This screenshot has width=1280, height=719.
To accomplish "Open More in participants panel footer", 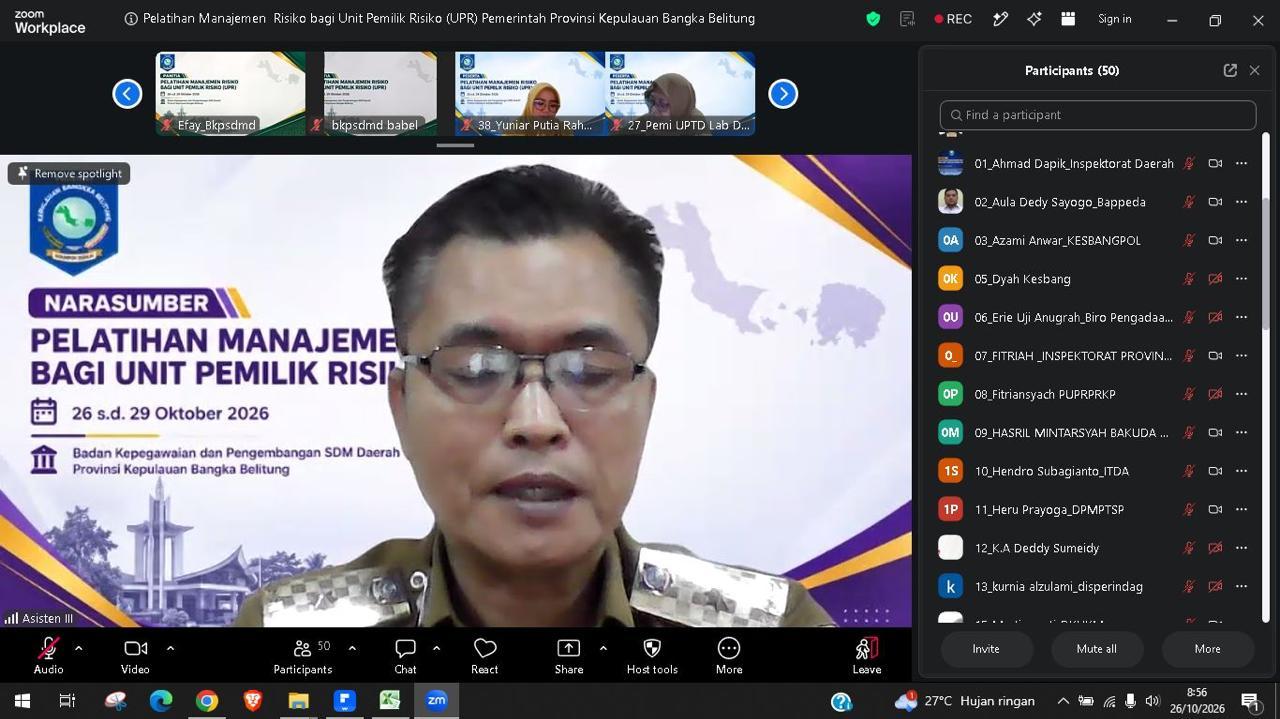I will tap(1207, 649).
